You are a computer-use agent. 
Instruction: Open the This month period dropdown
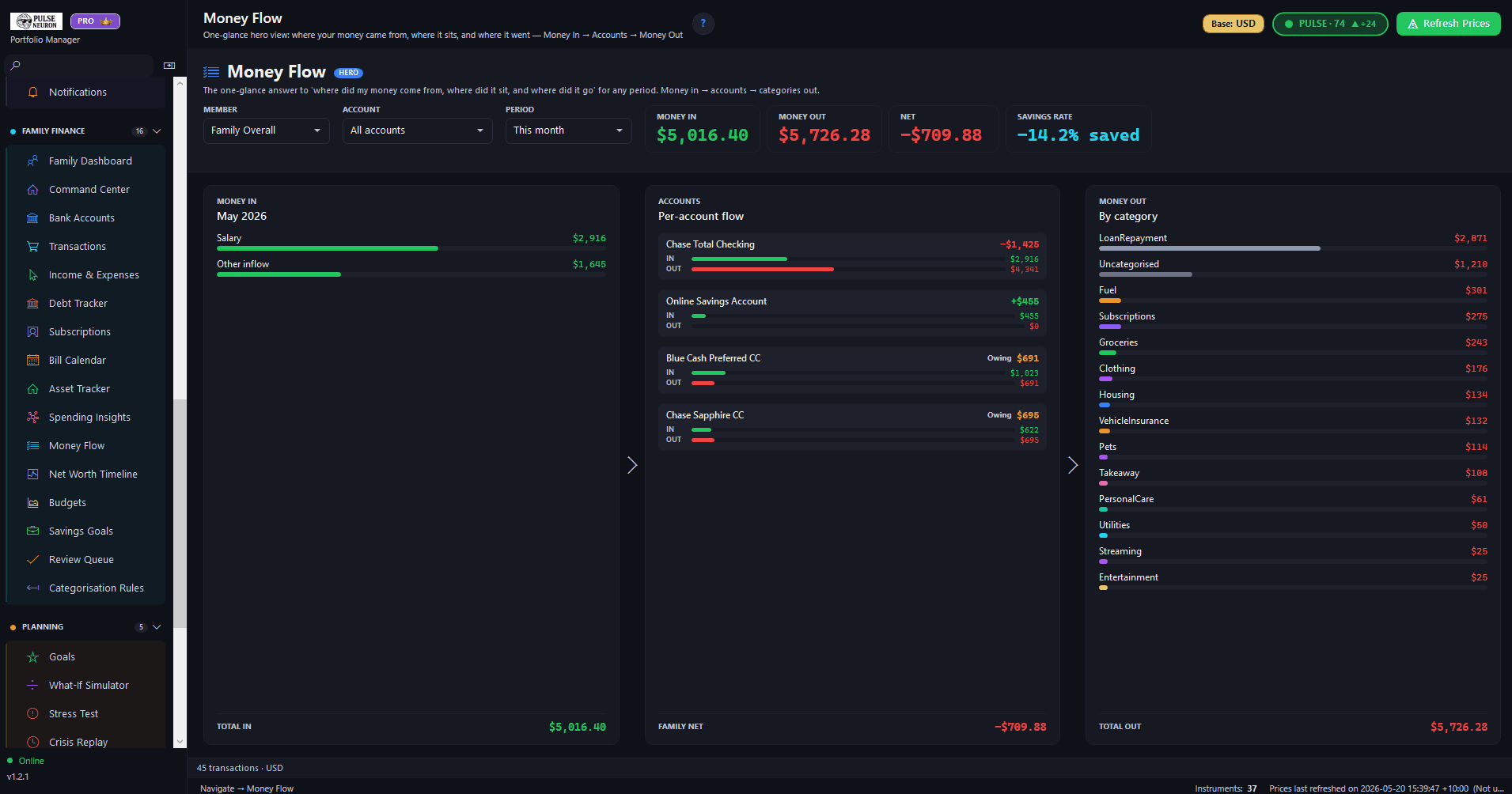[x=568, y=130]
